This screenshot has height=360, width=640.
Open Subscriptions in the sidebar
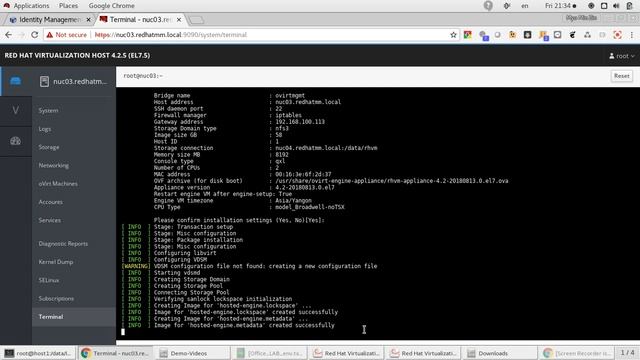click(56, 299)
